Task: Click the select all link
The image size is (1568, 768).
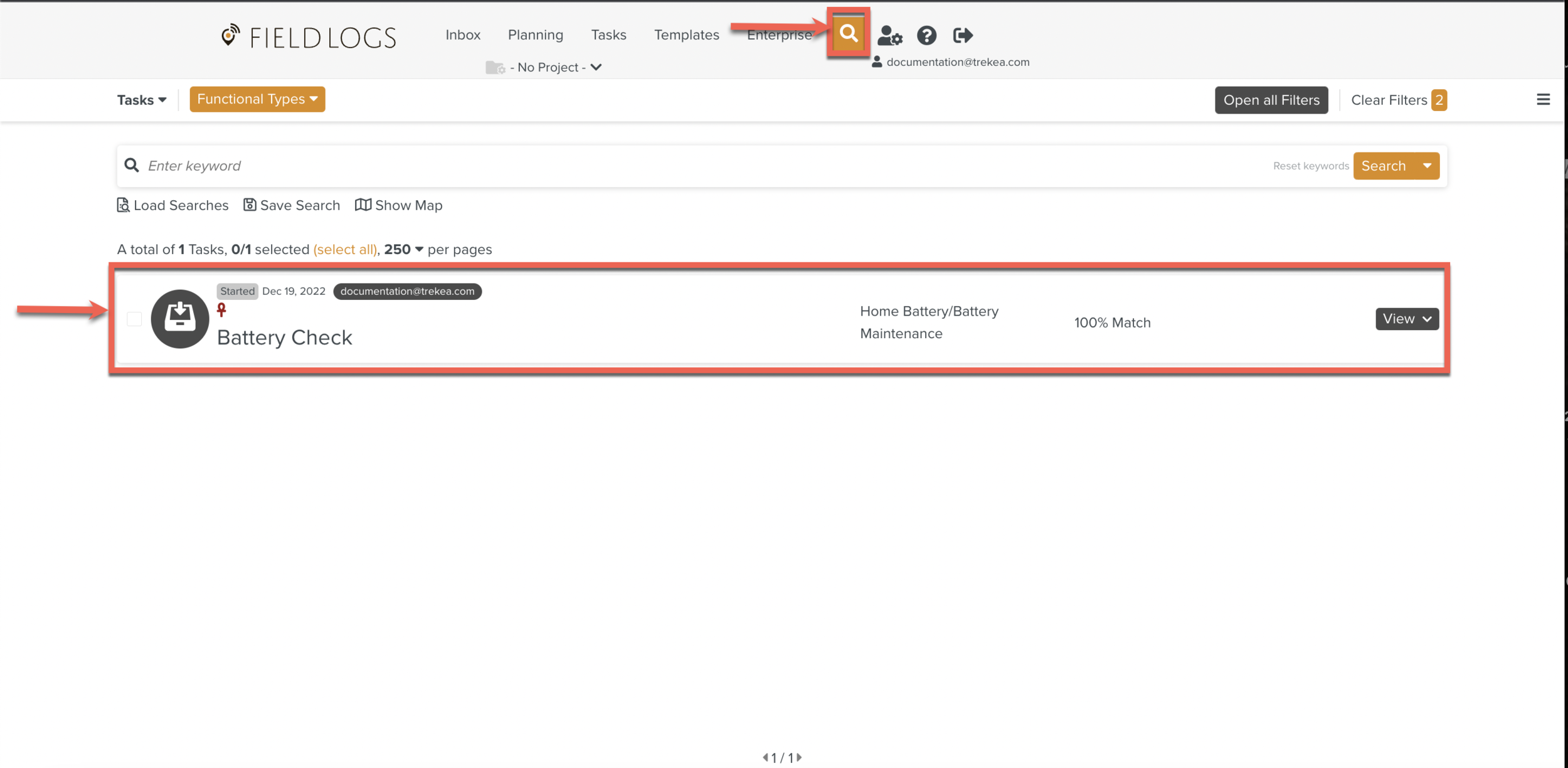Action: click(345, 250)
